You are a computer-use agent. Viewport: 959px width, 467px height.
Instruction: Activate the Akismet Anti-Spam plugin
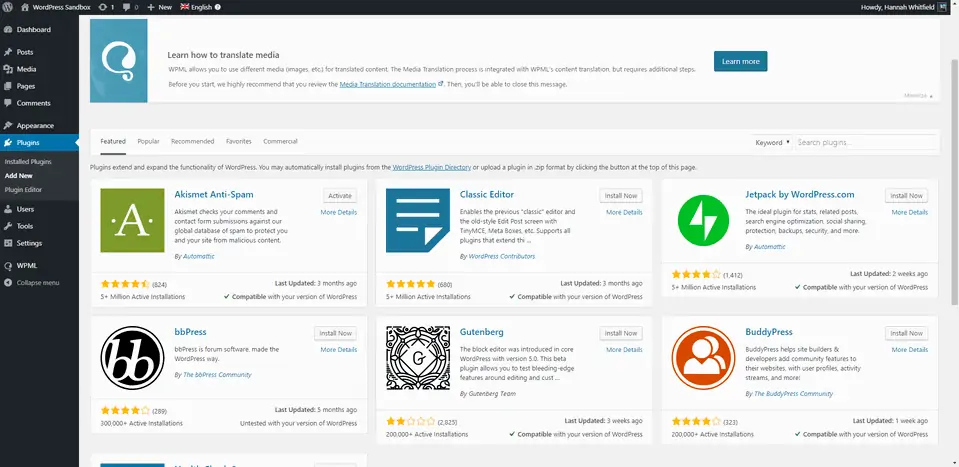(340, 196)
